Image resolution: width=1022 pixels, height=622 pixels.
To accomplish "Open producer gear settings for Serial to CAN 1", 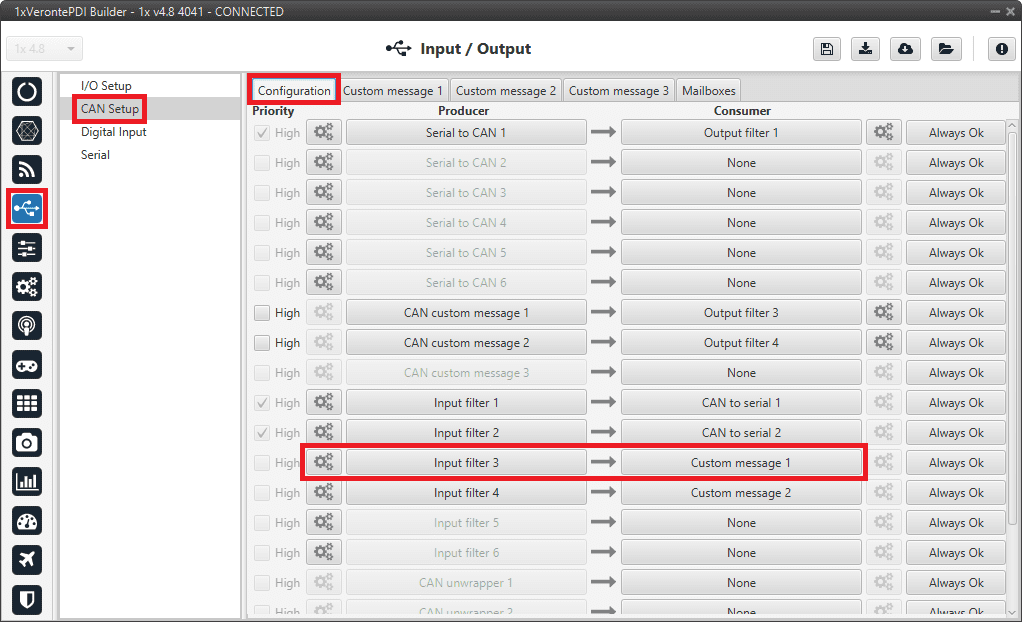I will click(324, 132).
